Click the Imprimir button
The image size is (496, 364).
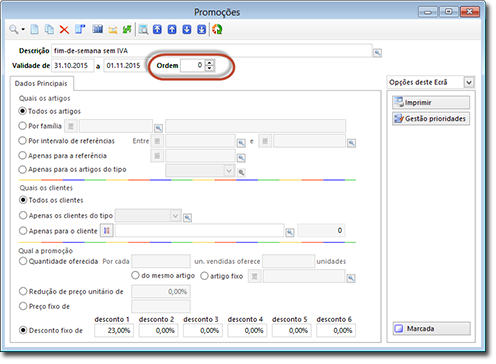[431, 103]
